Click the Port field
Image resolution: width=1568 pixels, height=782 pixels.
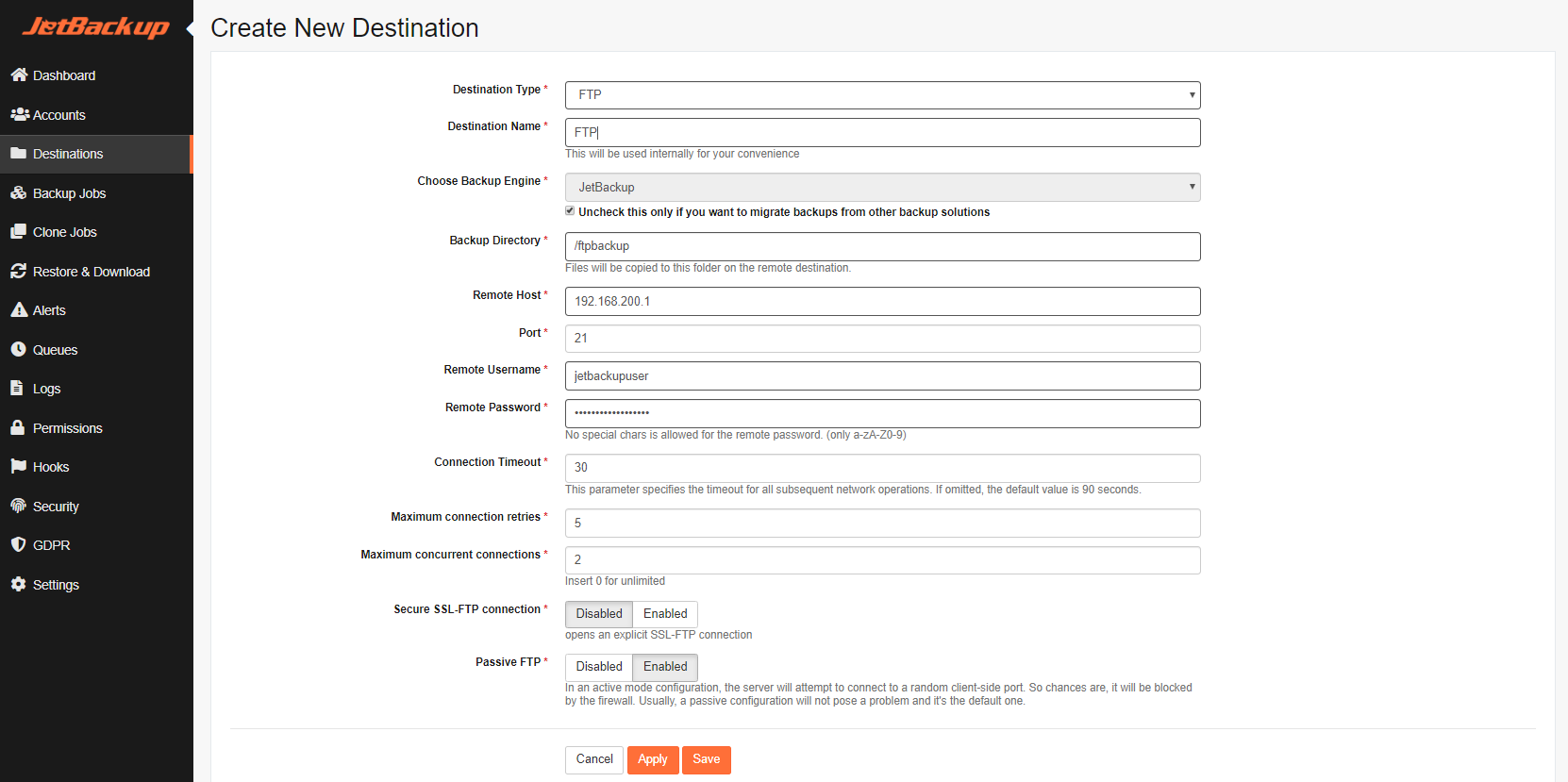tap(882, 338)
